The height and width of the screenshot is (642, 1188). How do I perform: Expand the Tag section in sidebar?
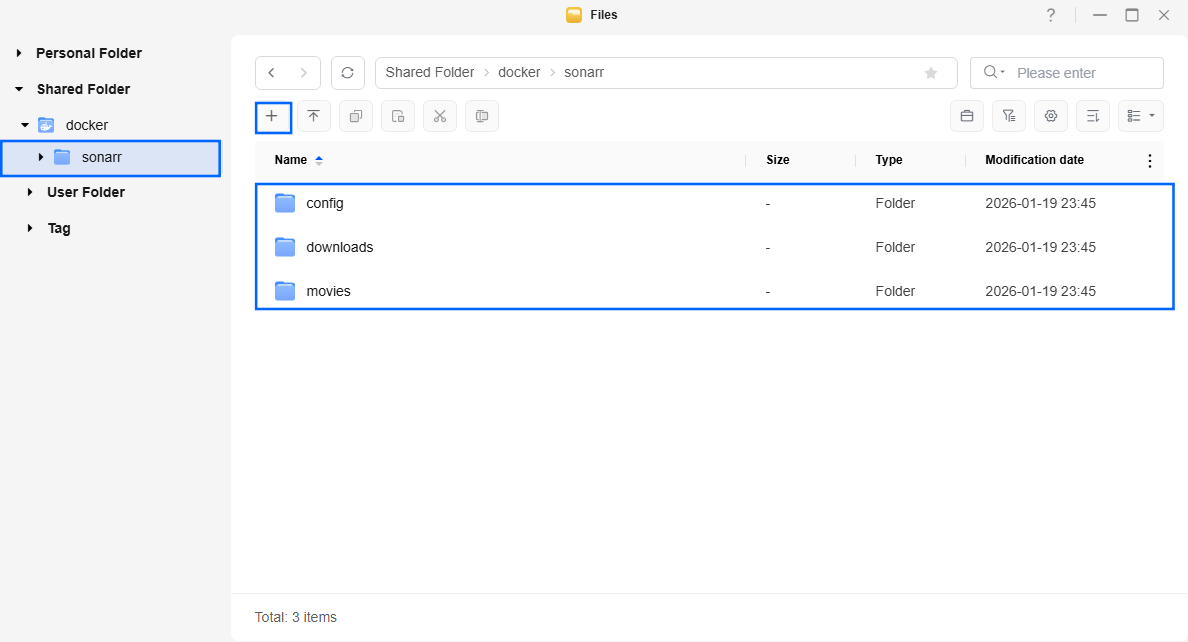coord(29,228)
